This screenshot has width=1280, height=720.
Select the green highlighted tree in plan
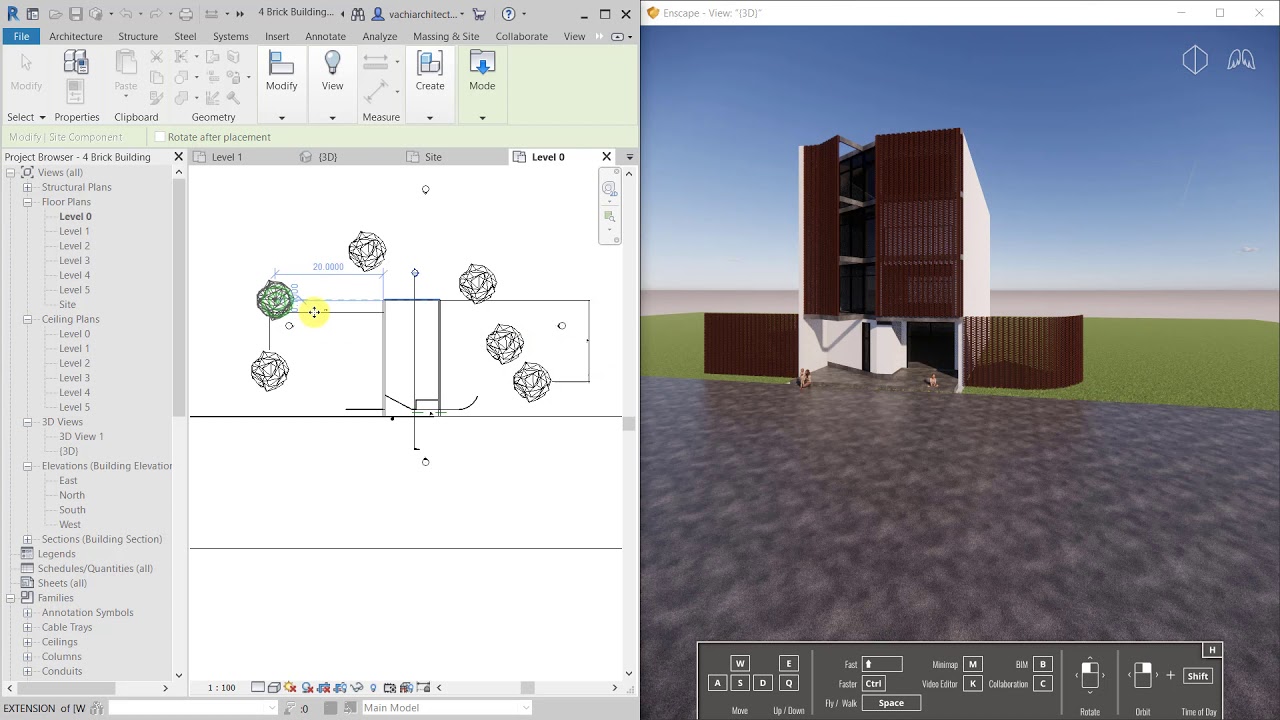(x=274, y=299)
